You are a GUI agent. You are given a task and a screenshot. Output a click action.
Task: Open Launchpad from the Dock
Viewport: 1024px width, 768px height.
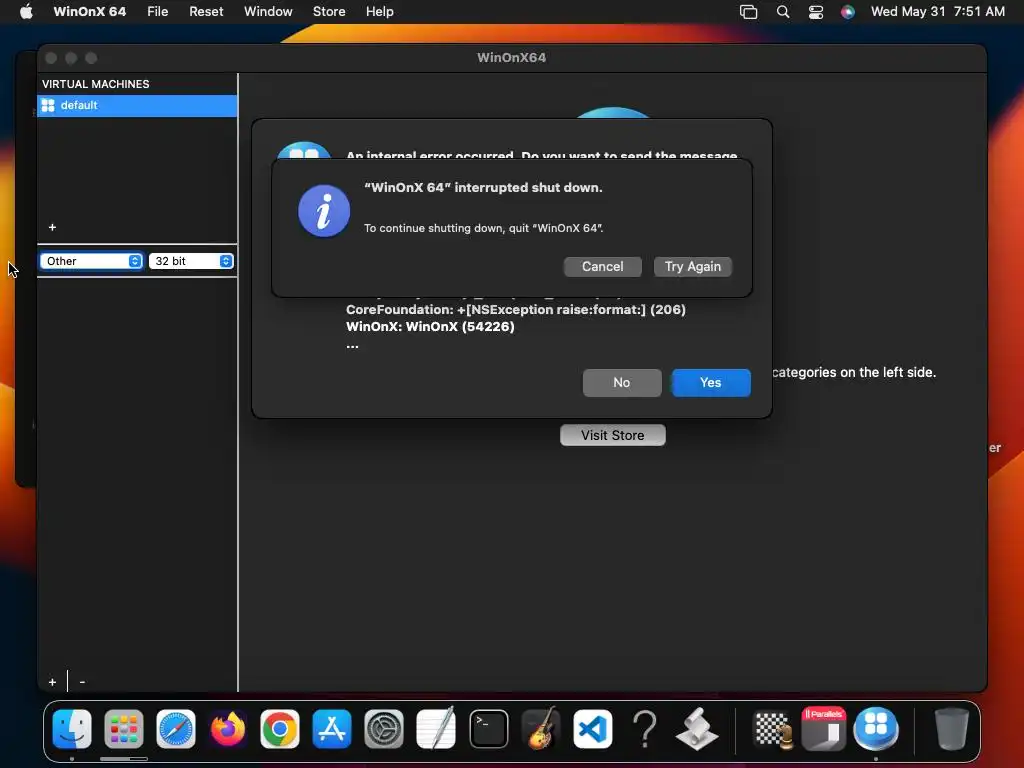click(123, 729)
